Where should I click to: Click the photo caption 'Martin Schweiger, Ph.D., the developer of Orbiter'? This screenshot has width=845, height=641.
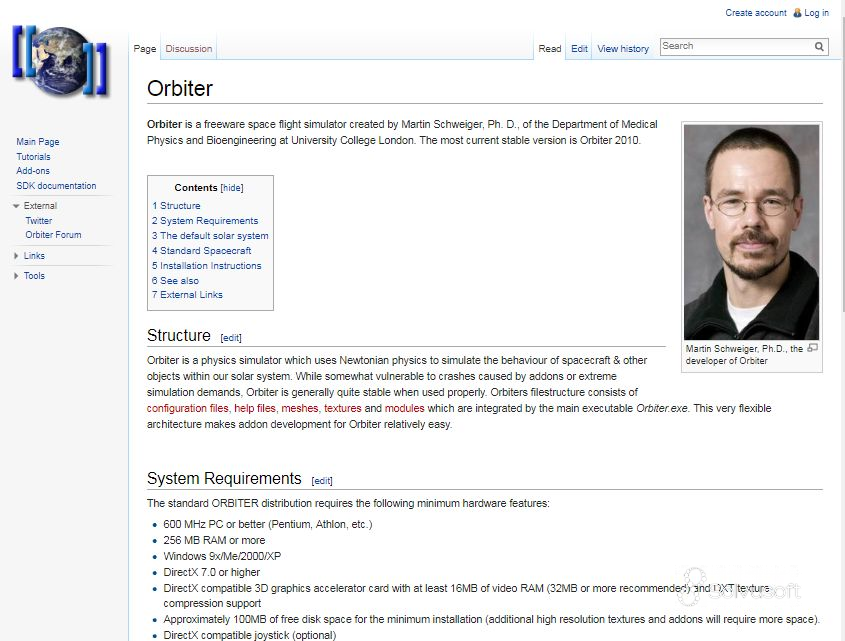pos(744,355)
